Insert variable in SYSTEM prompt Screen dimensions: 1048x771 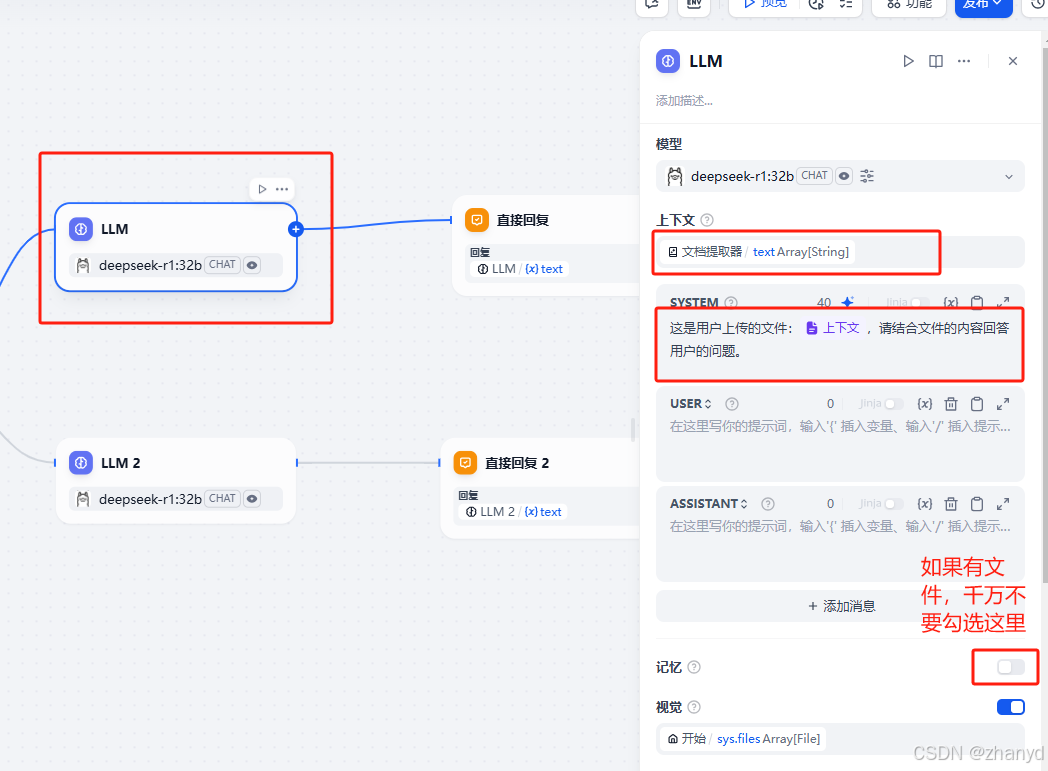(950, 303)
